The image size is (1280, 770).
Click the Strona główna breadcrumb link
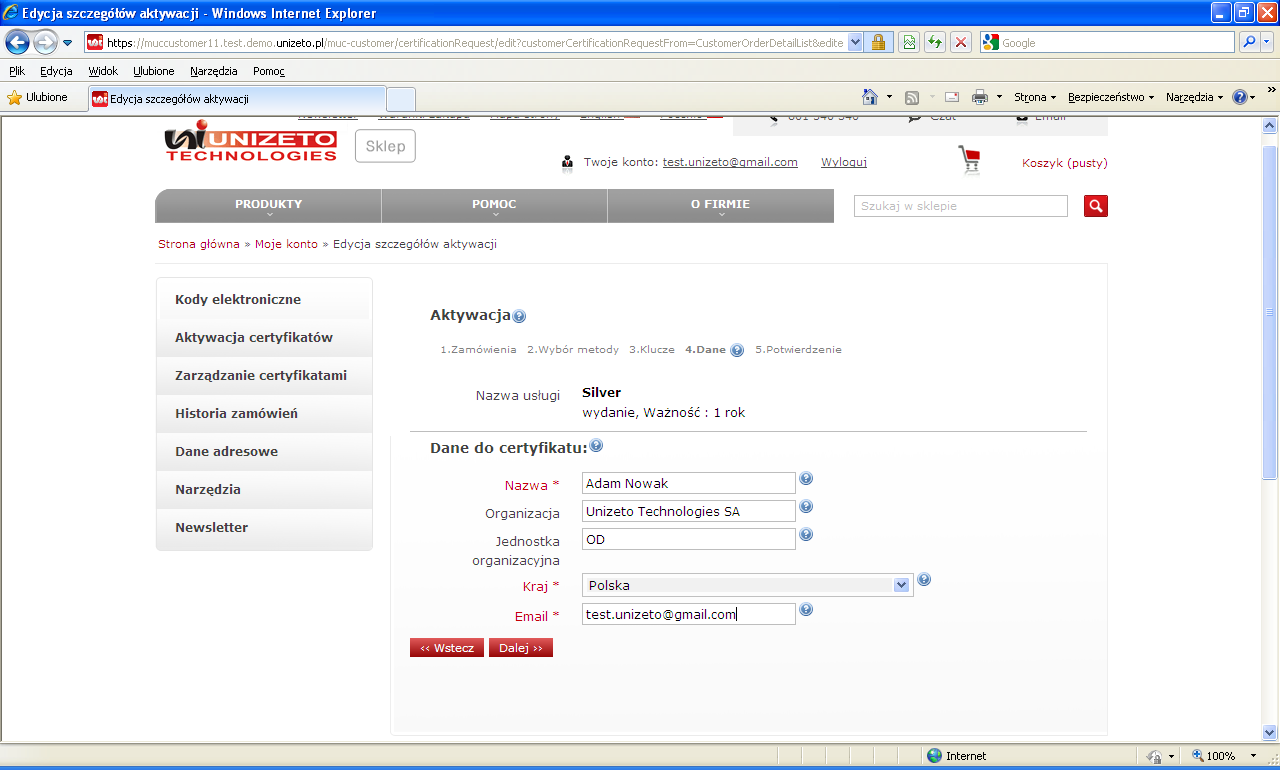tap(199, 244)
